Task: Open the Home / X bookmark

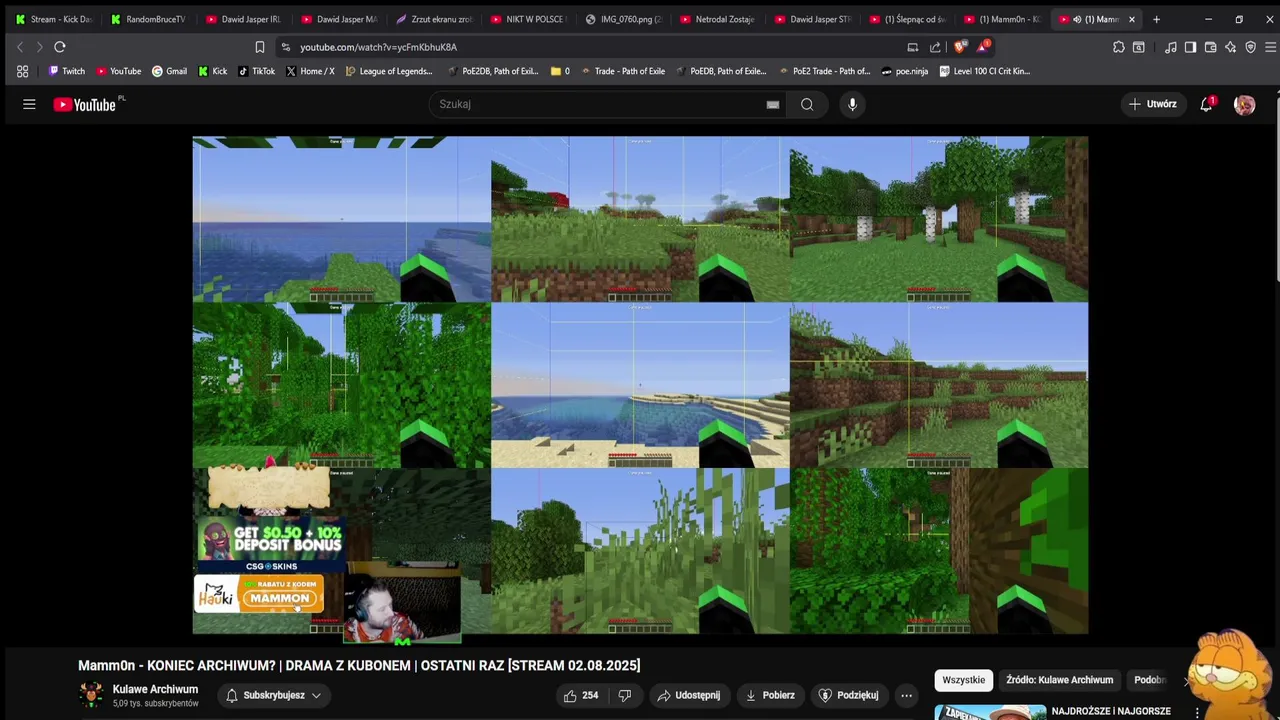Action: (x=310, y=71)
